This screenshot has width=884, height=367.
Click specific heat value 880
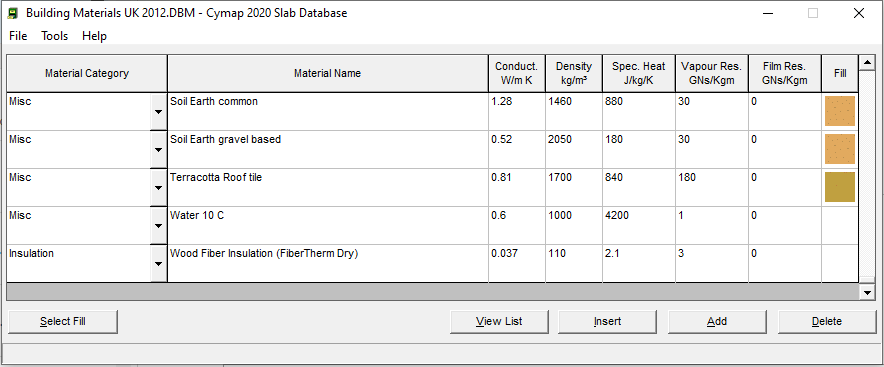click(x=614, y=101)
